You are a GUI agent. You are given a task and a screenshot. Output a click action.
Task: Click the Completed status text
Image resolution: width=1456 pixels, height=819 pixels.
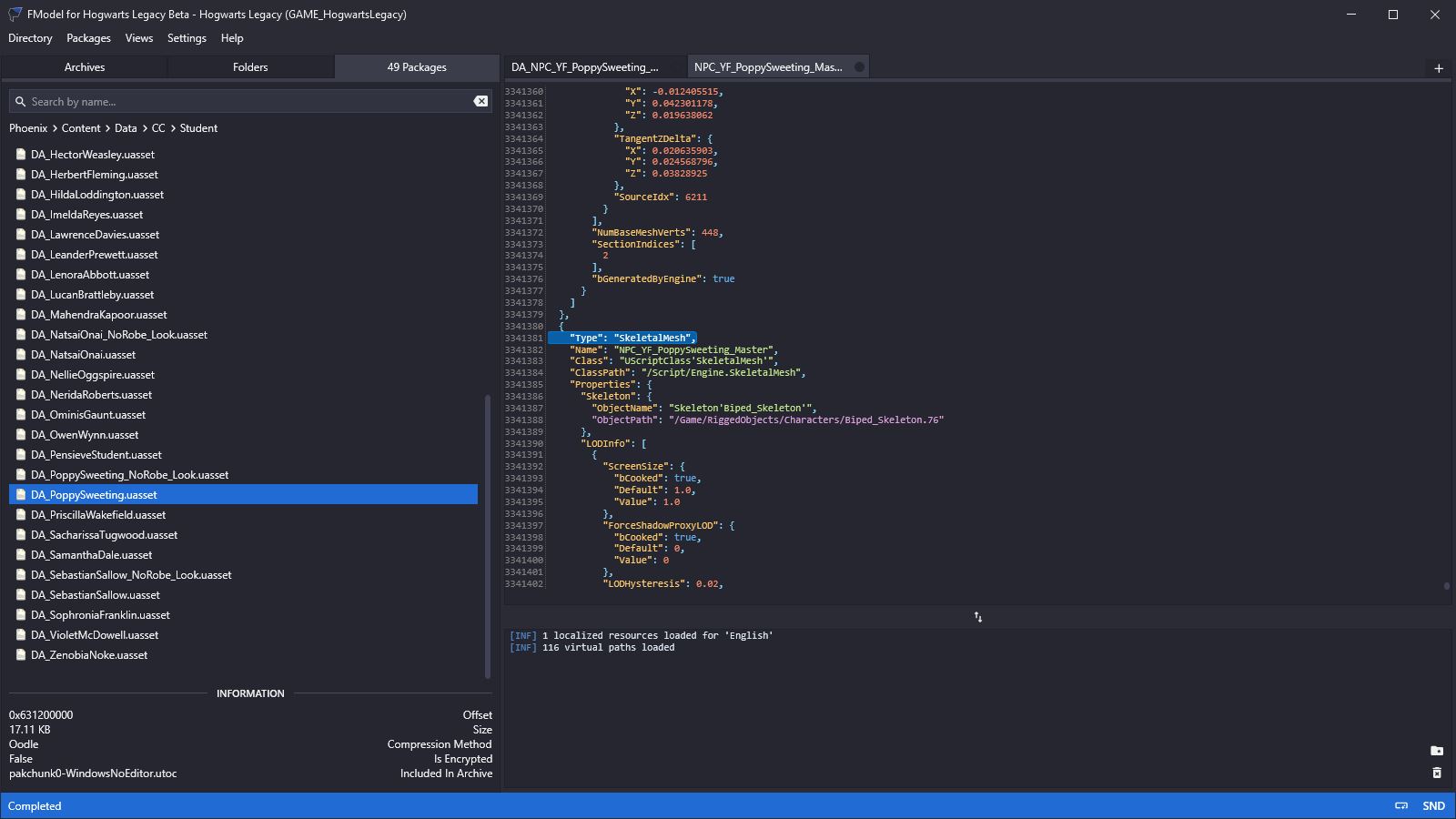pos(35,806)
